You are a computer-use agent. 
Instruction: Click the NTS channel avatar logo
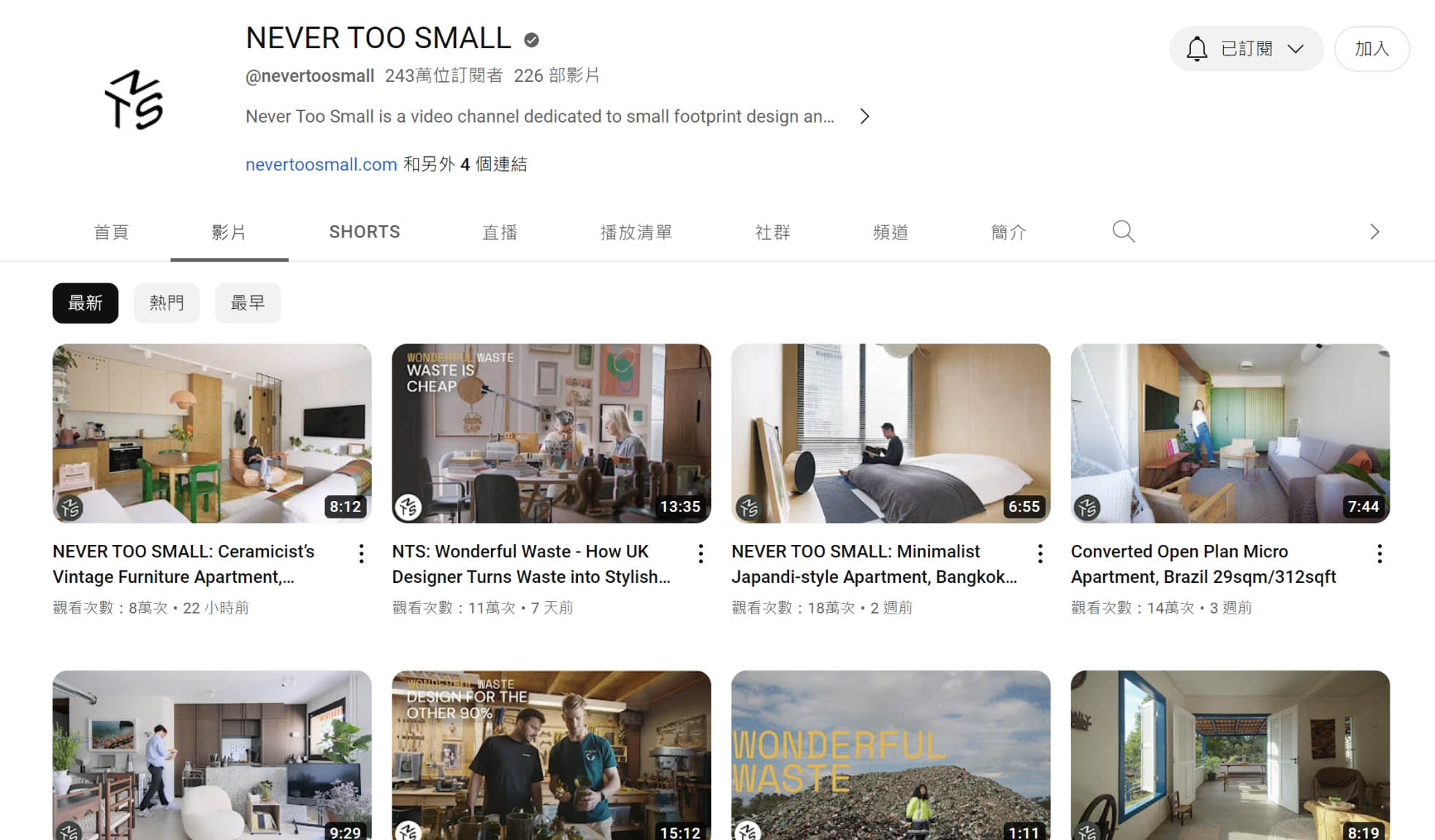pos(134,100)
